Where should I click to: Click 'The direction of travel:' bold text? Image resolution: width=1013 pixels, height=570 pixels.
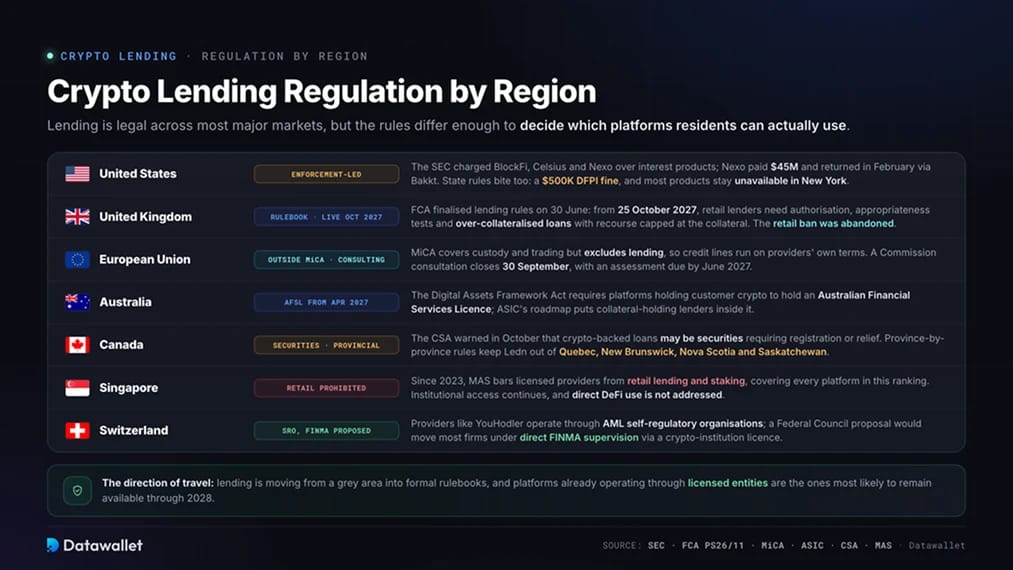(158, 483)
